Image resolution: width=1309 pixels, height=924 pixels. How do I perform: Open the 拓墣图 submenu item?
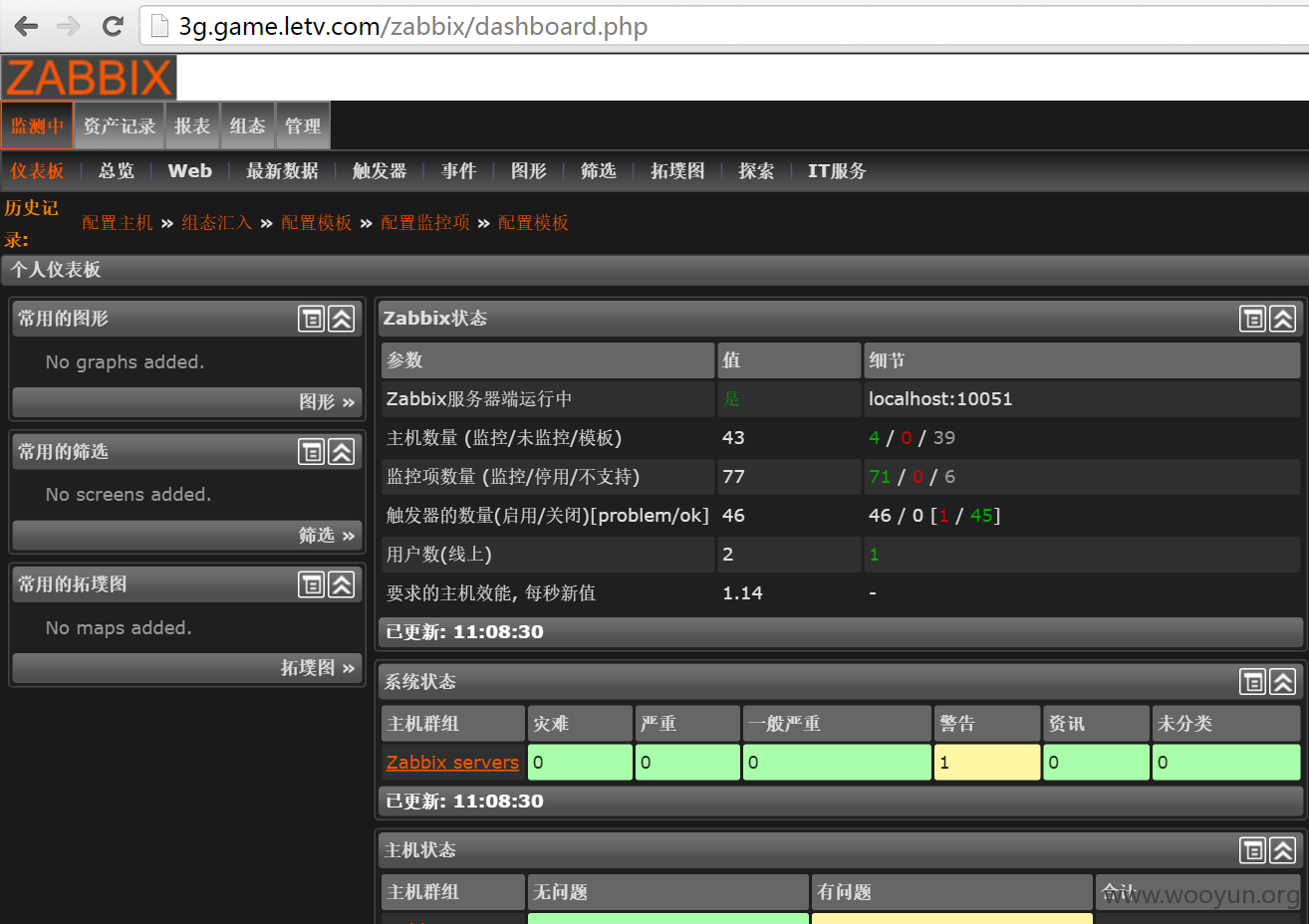click(x=677, y=171)
